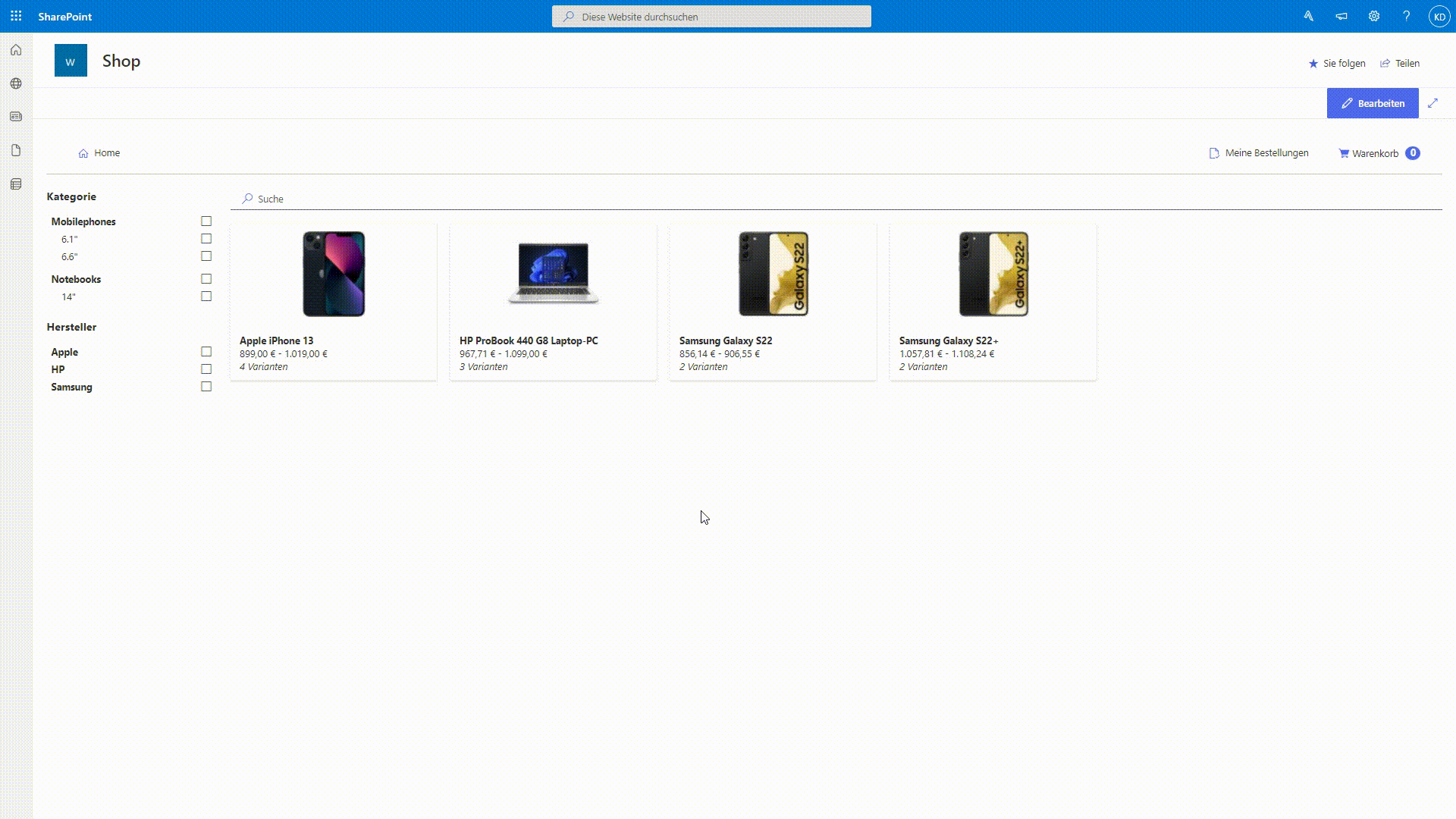
Task: Click the Kategorie filter heading
Action: point(71,196)
